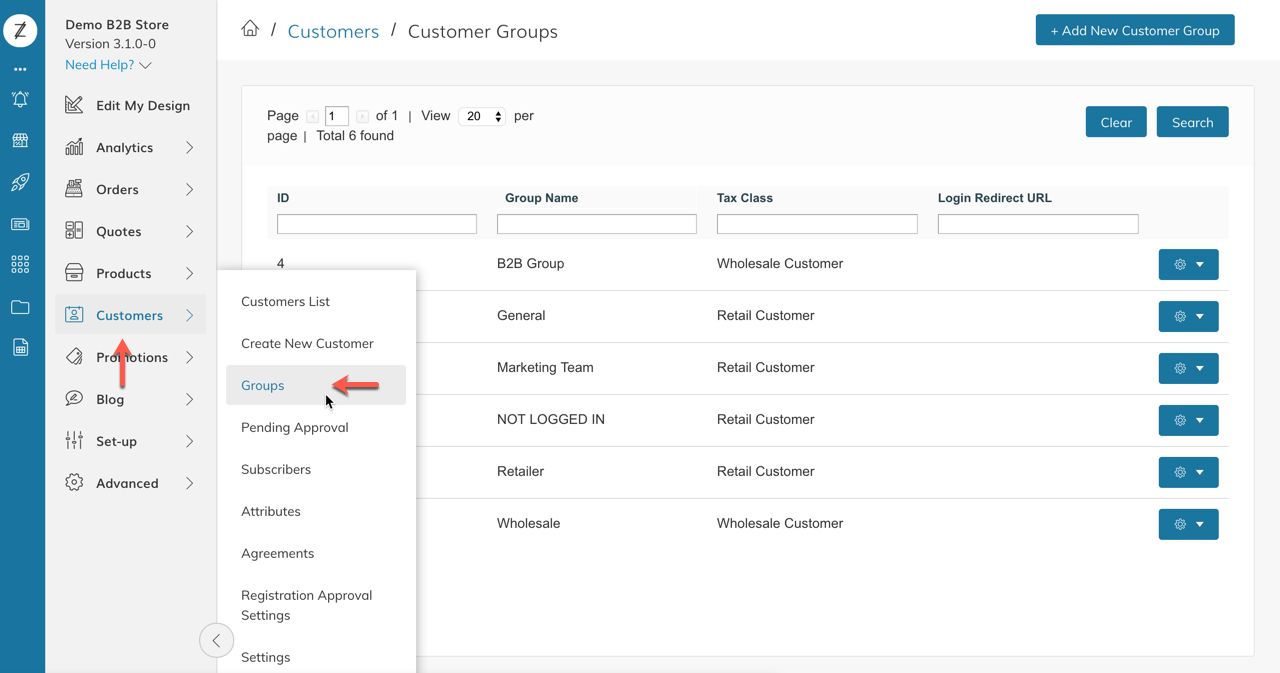The image size is (1280, 673).
Task: Open the apps grid icon in left rail
Action: (x=20, y=265)
